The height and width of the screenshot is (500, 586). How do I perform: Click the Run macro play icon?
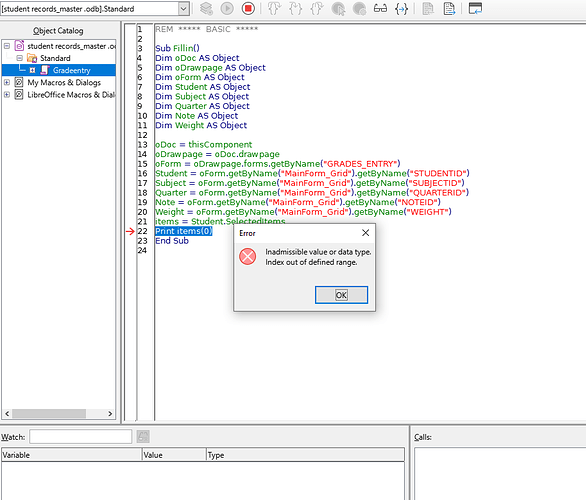coord(227,8)
